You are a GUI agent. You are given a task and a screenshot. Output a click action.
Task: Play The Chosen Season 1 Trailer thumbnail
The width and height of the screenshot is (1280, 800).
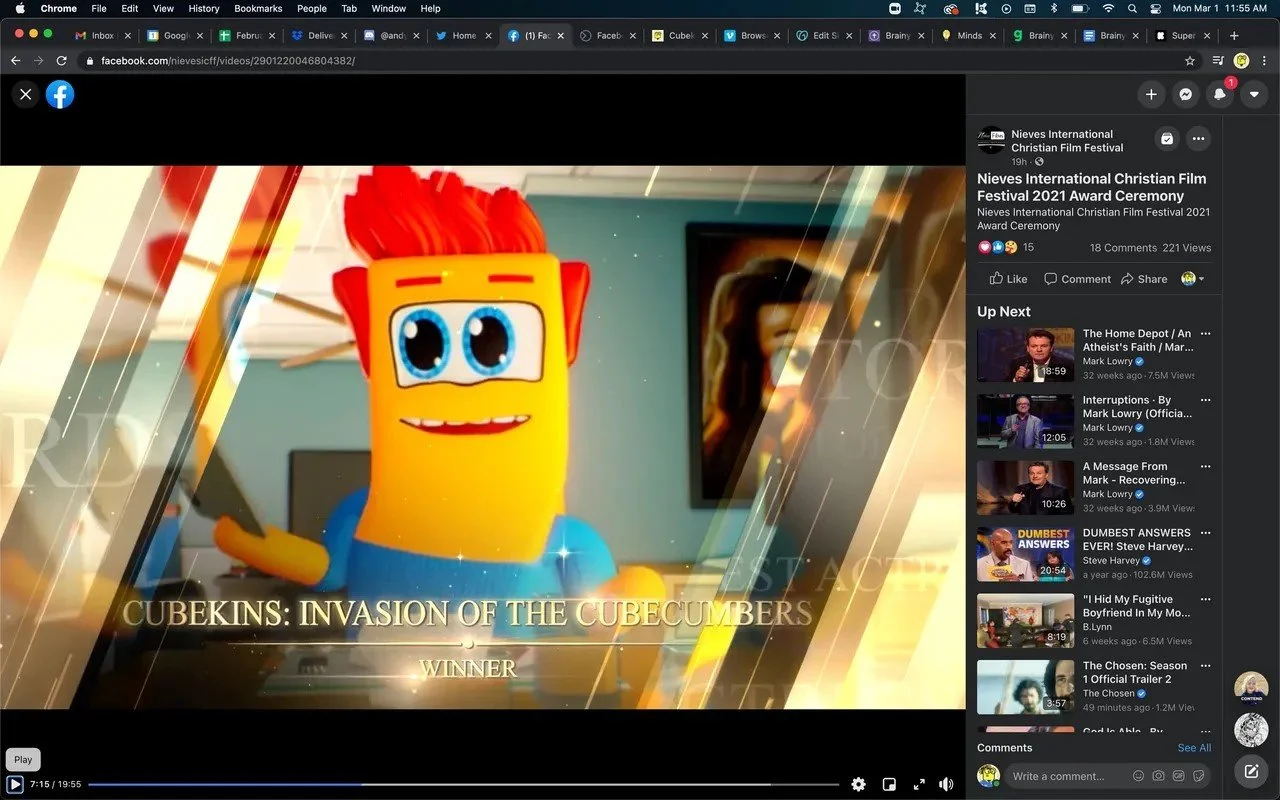1025,686
